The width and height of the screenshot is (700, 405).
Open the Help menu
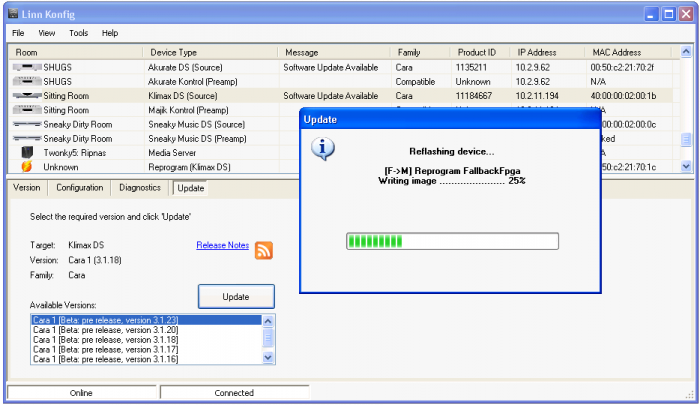point(110,33)
